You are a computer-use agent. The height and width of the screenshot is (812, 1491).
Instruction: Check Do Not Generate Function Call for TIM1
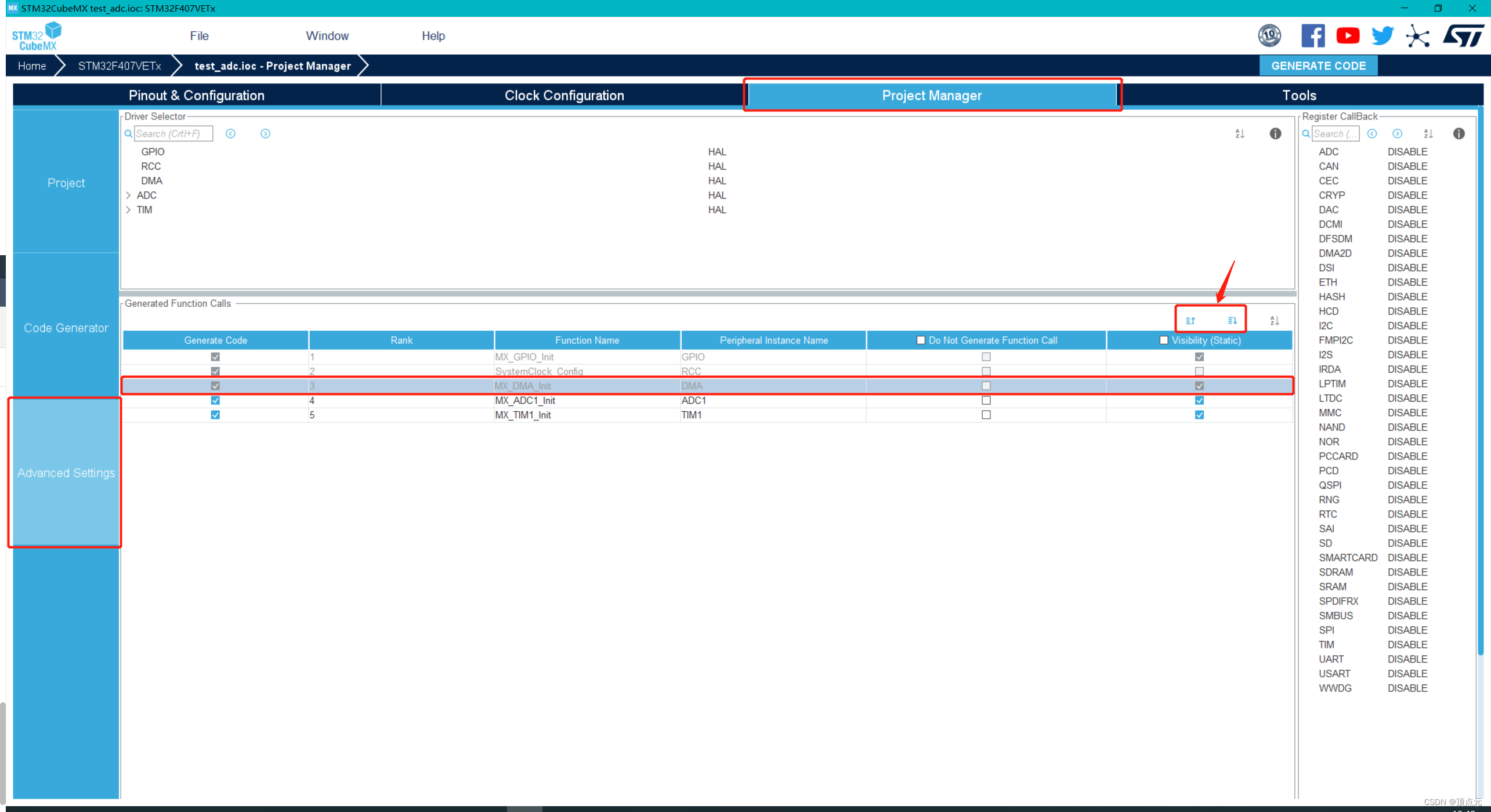[986, 415]
